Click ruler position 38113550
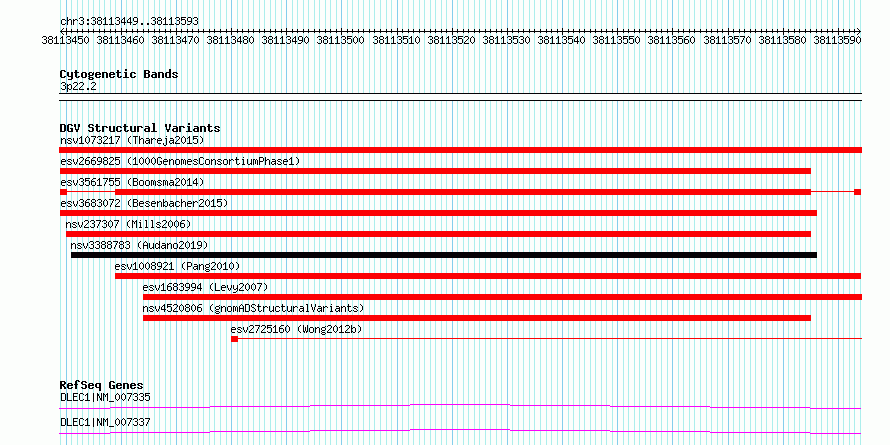Screen dimensions: 890x445 (616, 40)
